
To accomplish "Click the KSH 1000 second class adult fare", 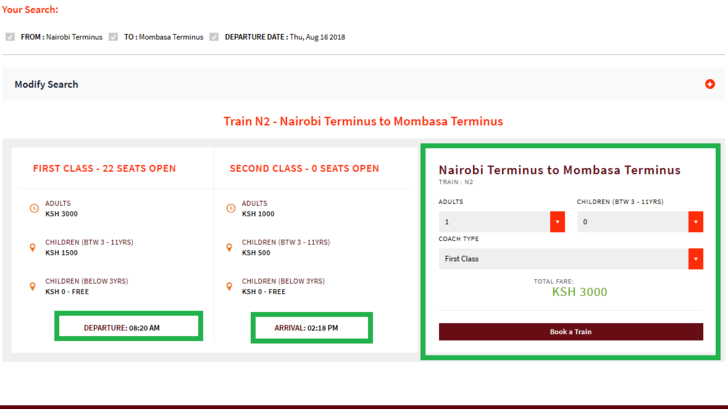I will 258,214.
